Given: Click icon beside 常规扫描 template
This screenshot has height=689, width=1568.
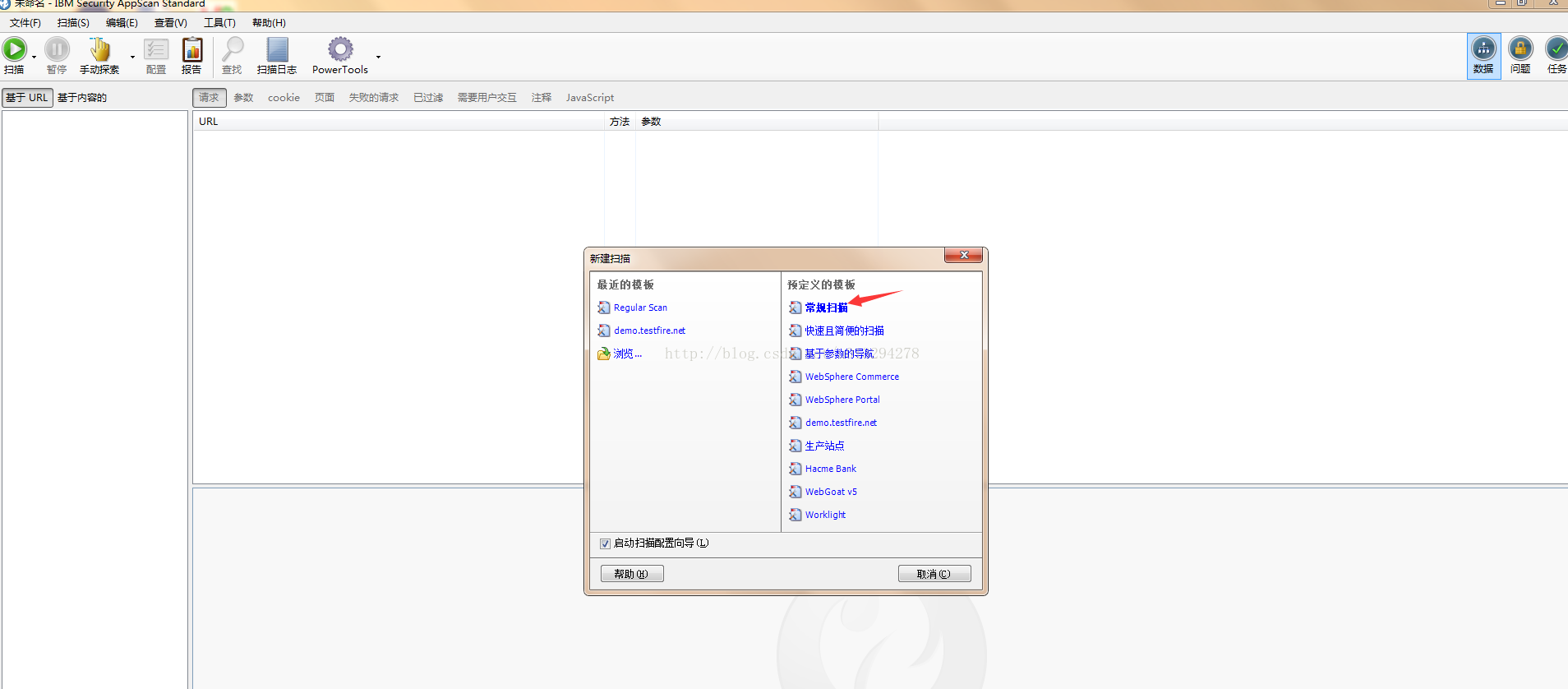Looking at the screenshot, I should (x=796, y=308).
